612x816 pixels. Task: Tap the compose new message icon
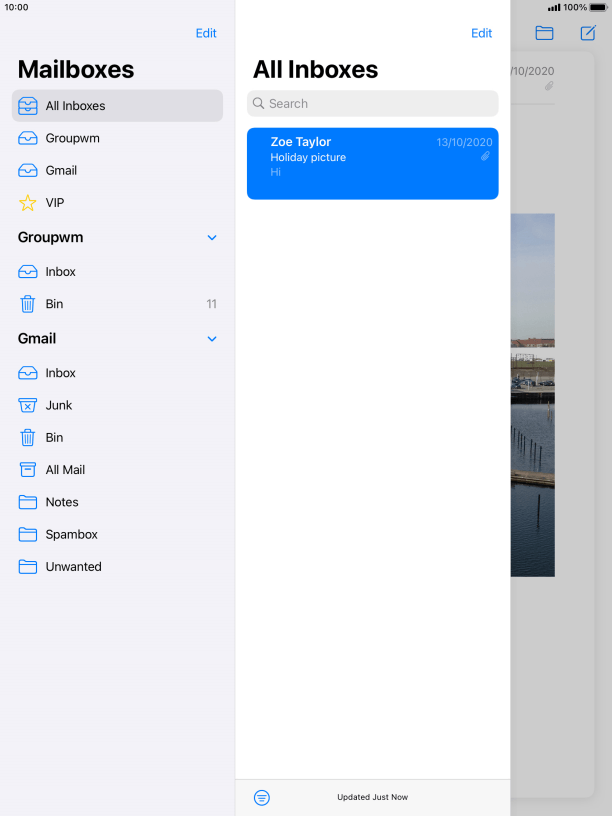pos(588,33)
